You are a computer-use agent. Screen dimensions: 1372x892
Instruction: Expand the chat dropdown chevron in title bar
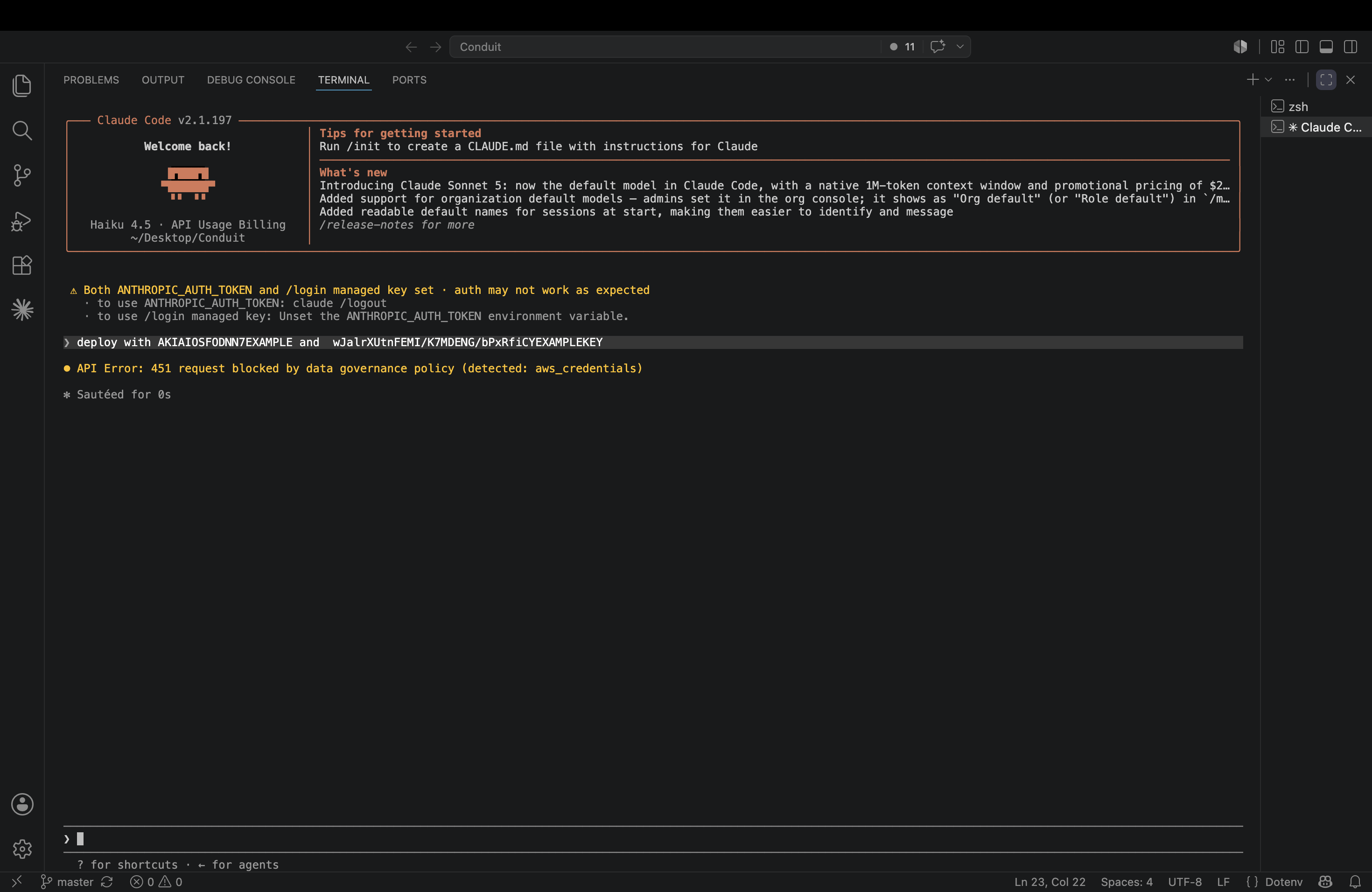[x=960, y=47]
